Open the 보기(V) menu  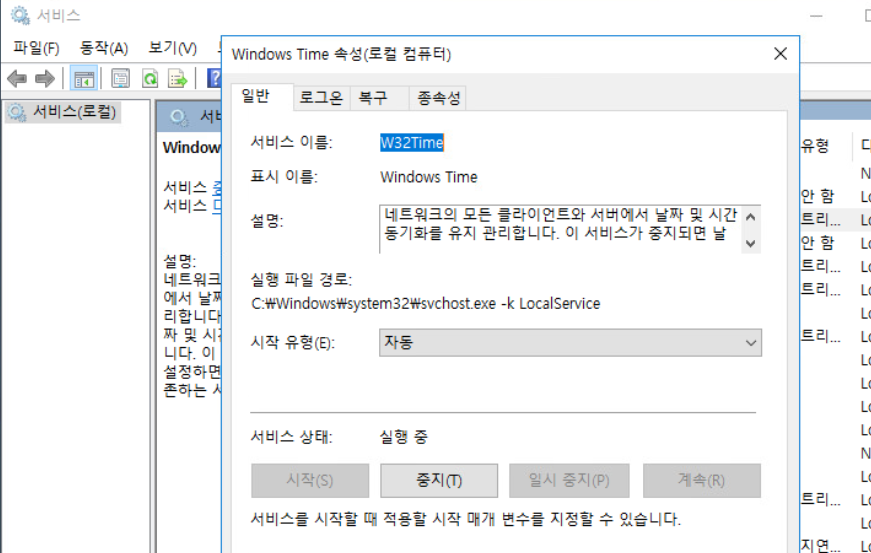click(172, 48)
